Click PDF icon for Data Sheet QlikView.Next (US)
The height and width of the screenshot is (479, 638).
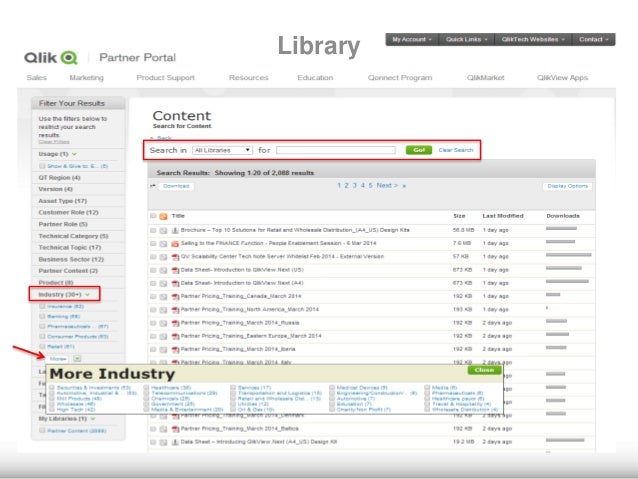point(175,270)
